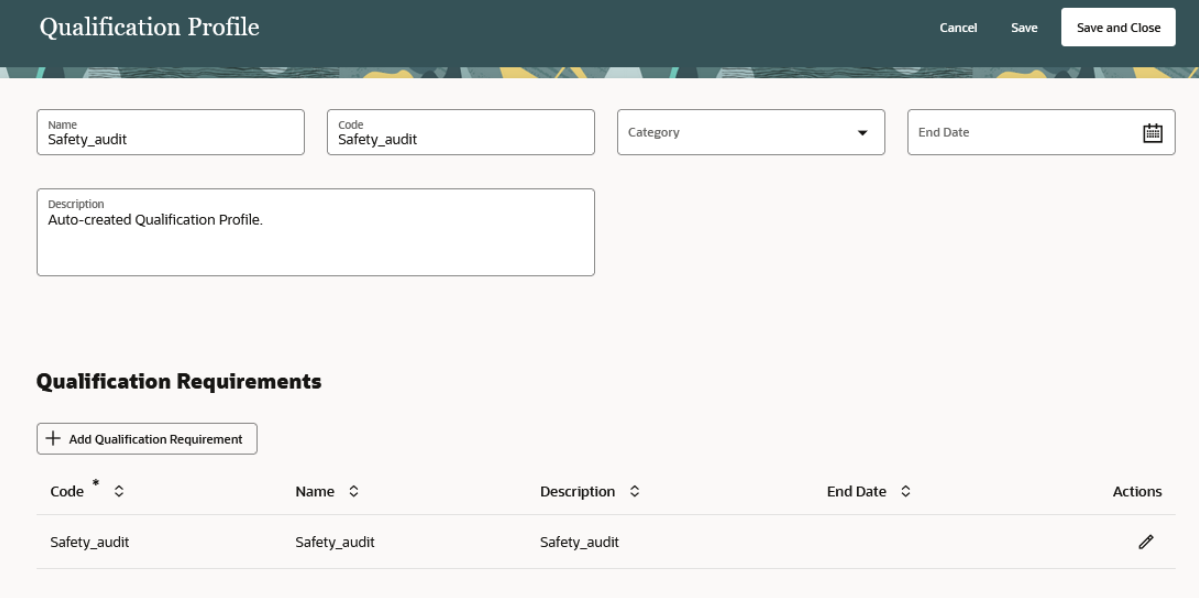Image resolution: width=1199 pixels, height=598 pixels.
Task: Sort by Name column arrows
Action: (x=353, y=492)
